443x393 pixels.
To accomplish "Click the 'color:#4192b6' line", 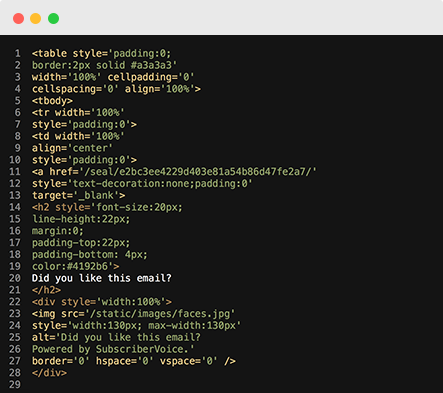I will point(76,266).
